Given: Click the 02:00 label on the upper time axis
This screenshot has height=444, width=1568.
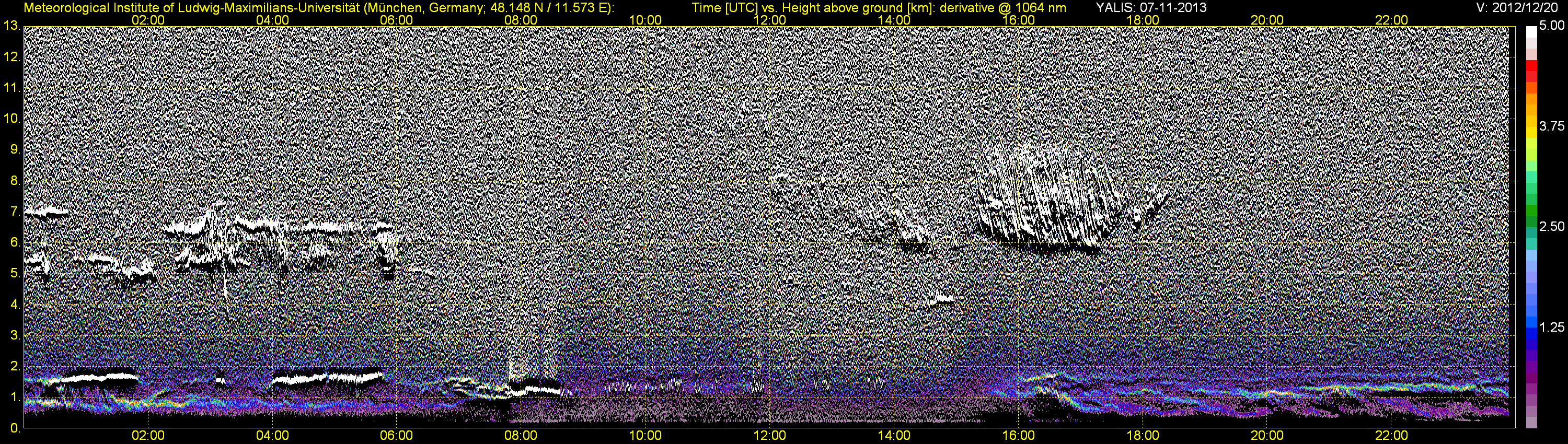Looking at the screenshot, I should tap(148, 20).
